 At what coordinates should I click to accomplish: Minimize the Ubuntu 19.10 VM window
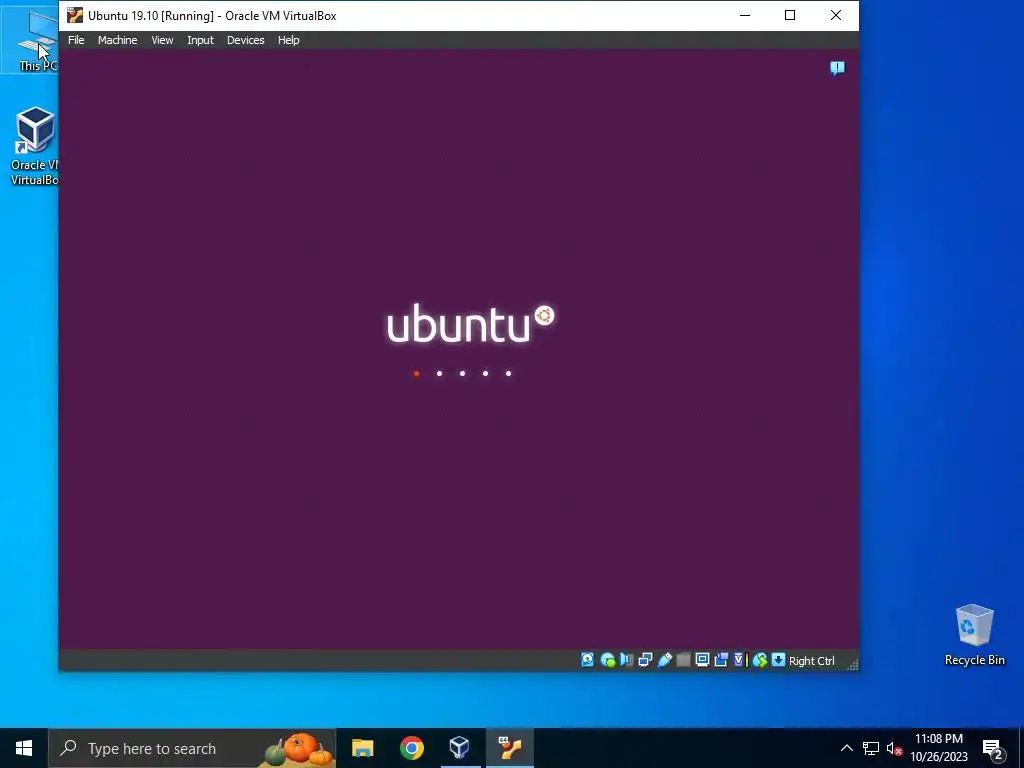(x=744, y=15)
